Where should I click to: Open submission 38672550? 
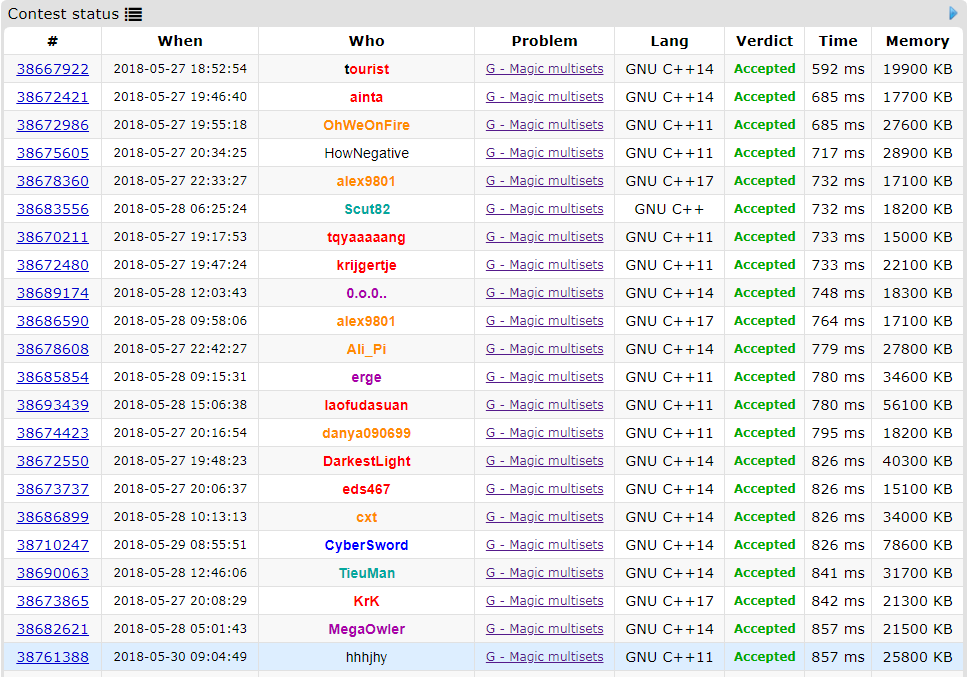tap(52, 461)
